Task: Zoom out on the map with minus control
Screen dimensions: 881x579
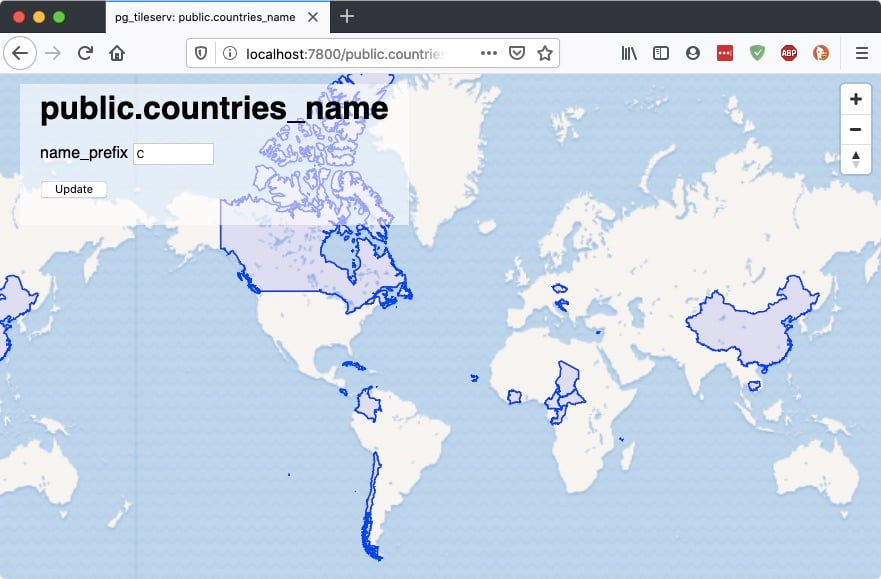Action: pyautogui.click(x=855, y=129)
